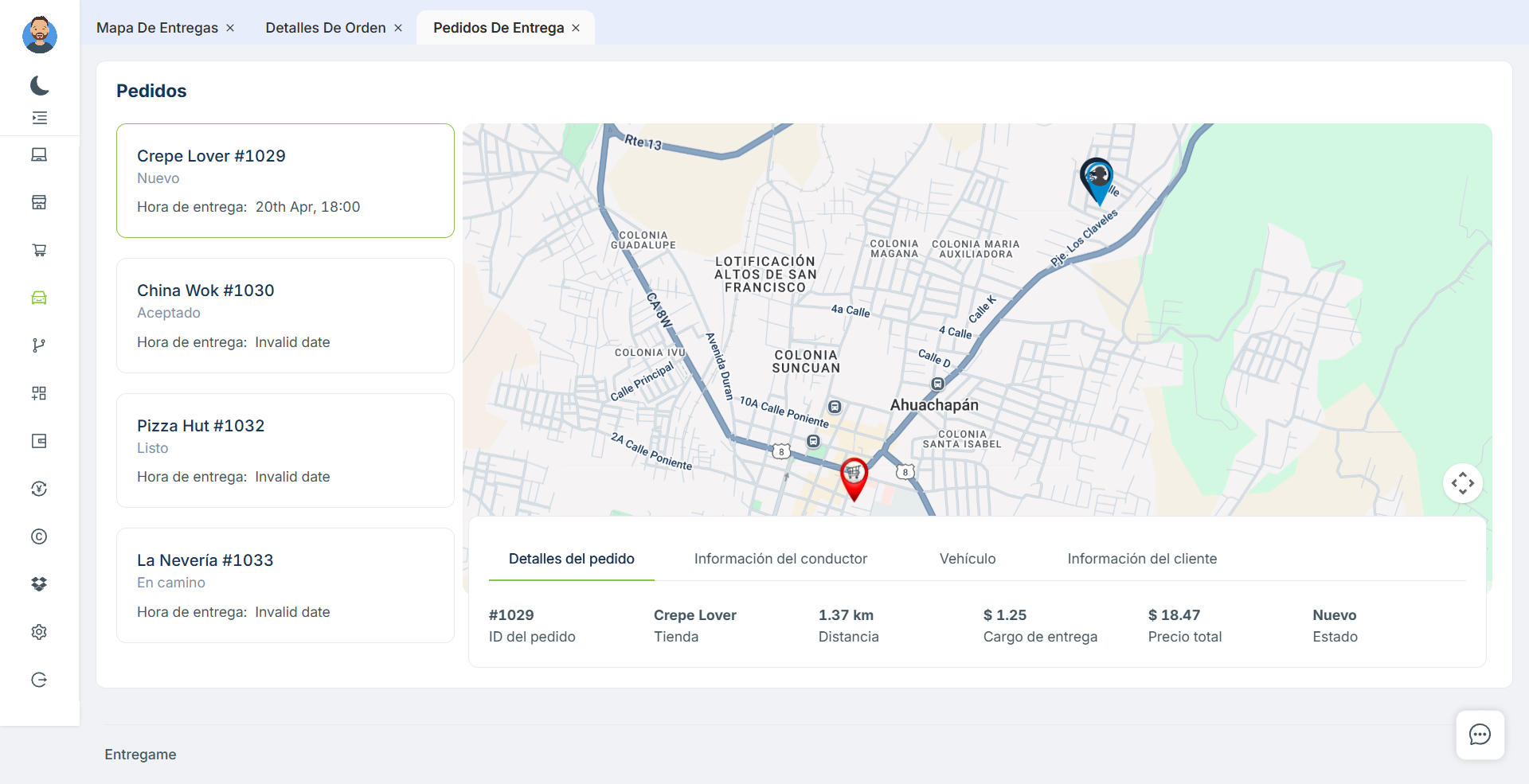Select the Pizza Hut #1032 order card
Image resolution: width=1529 pixels, height=784 pixels.
click(285, 451)
